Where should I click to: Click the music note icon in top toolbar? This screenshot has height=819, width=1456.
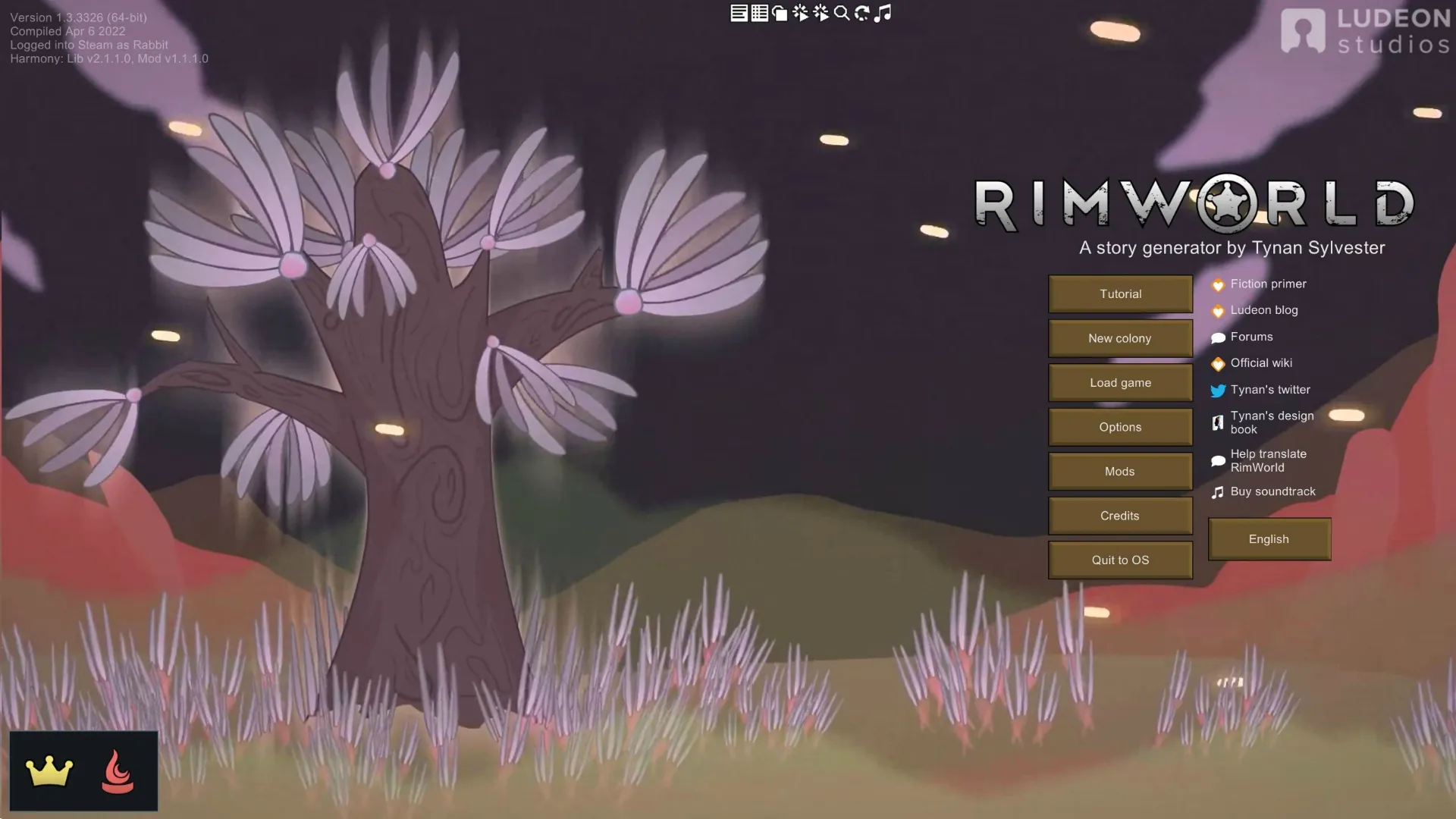pyautogui.click(x=883, y=13)
